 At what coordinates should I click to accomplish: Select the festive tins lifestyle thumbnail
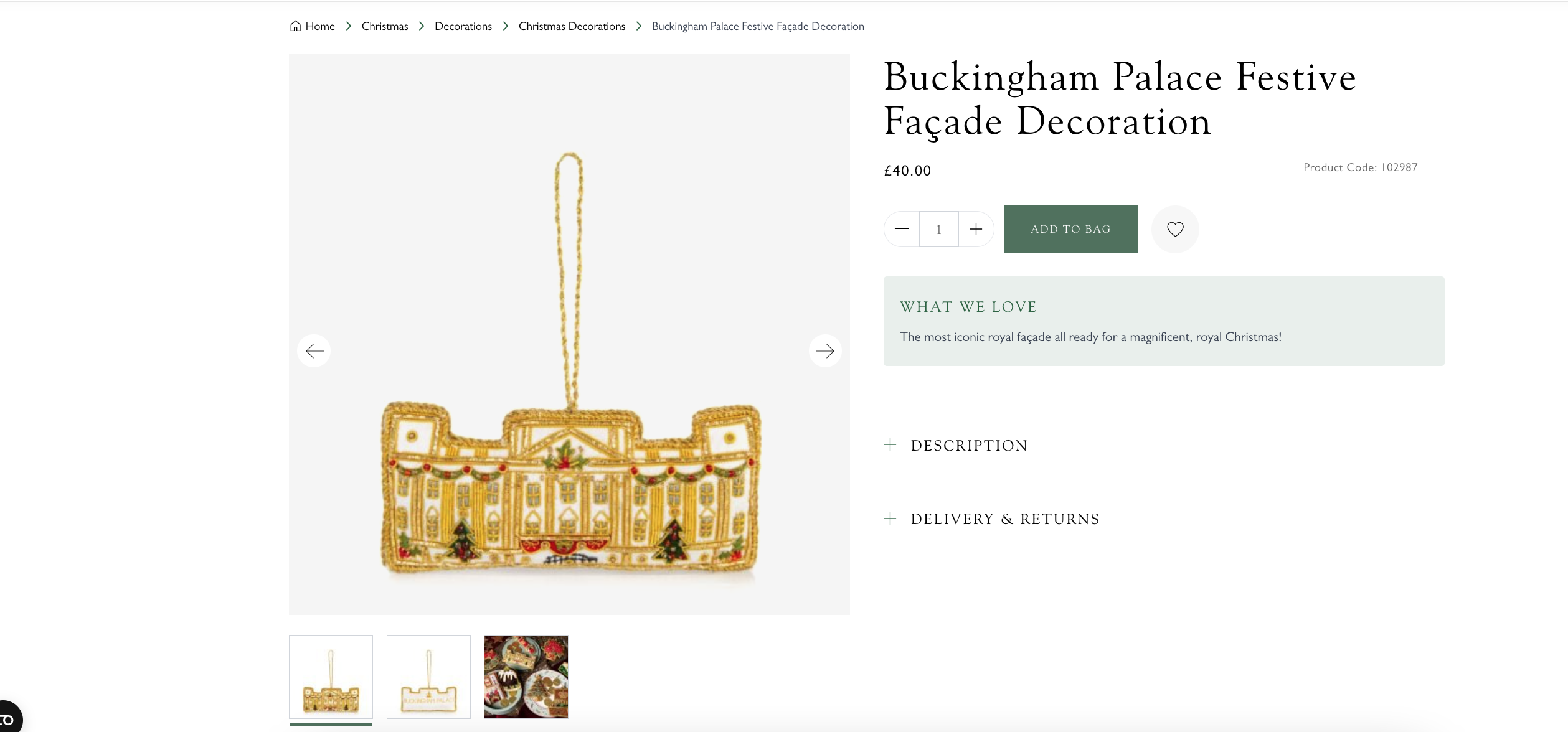pos(526,677)
